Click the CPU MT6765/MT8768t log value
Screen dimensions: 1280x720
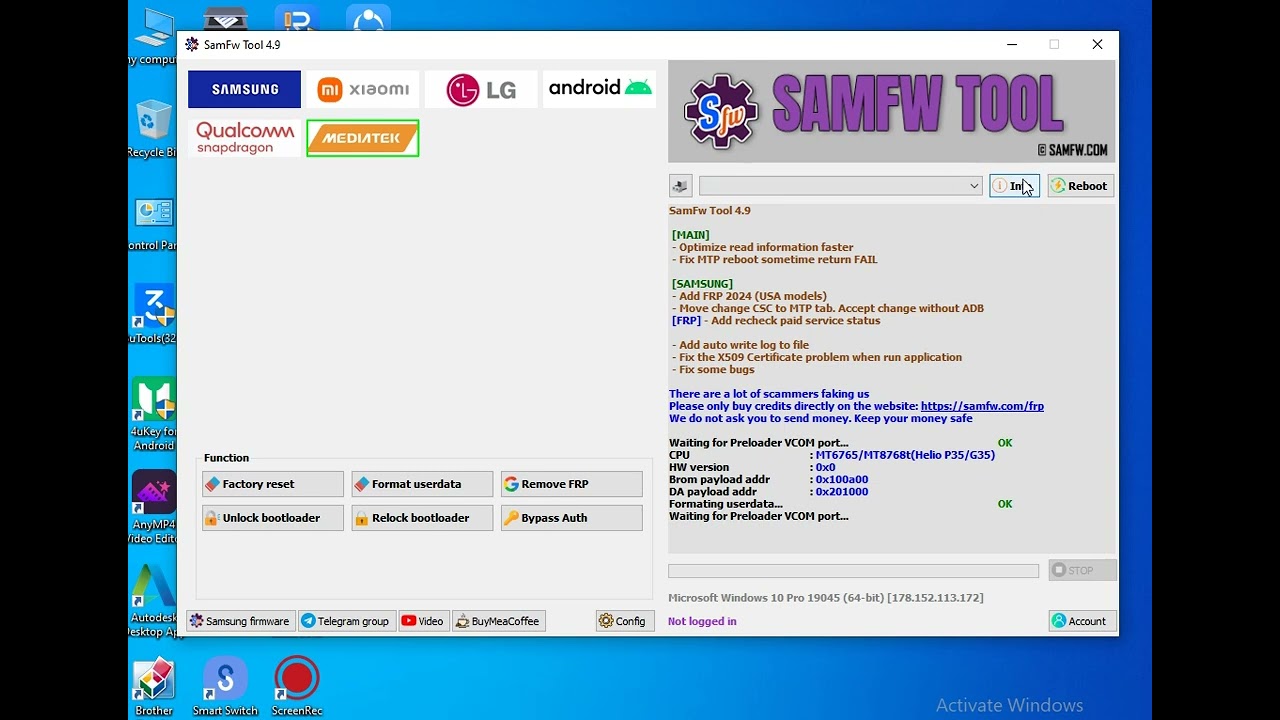[905, 455]
